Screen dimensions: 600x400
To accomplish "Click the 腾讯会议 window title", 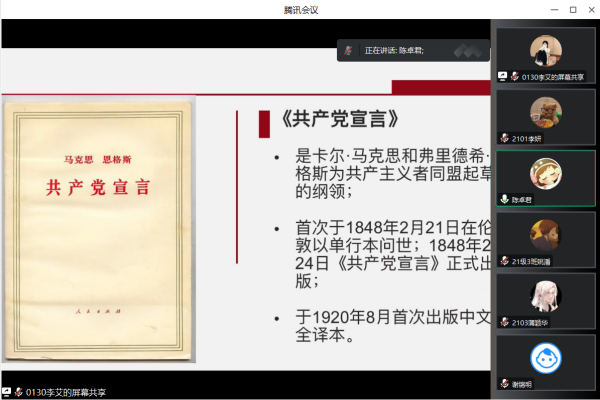I will 301,9.
